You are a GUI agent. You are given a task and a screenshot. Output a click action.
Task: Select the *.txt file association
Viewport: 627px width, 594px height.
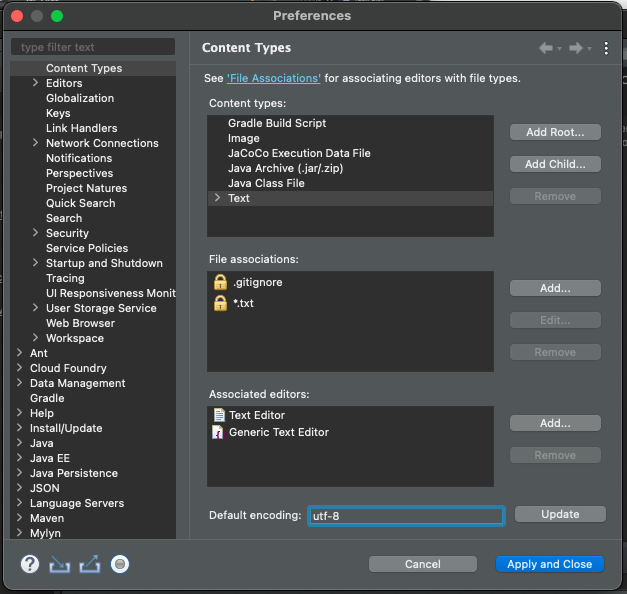(x=243, y=303)
